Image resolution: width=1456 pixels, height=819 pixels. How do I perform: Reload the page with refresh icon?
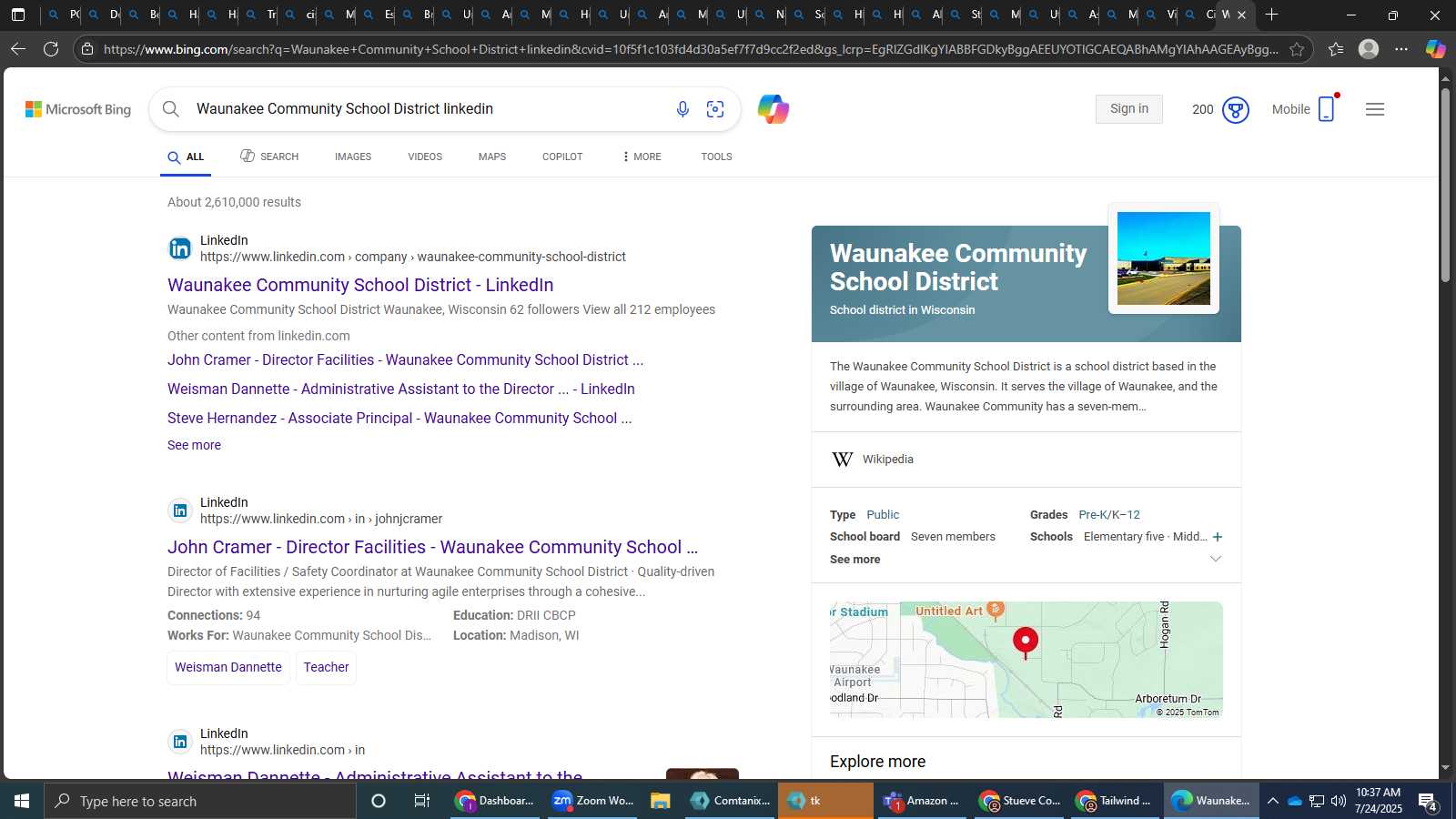tap(51, 49)
